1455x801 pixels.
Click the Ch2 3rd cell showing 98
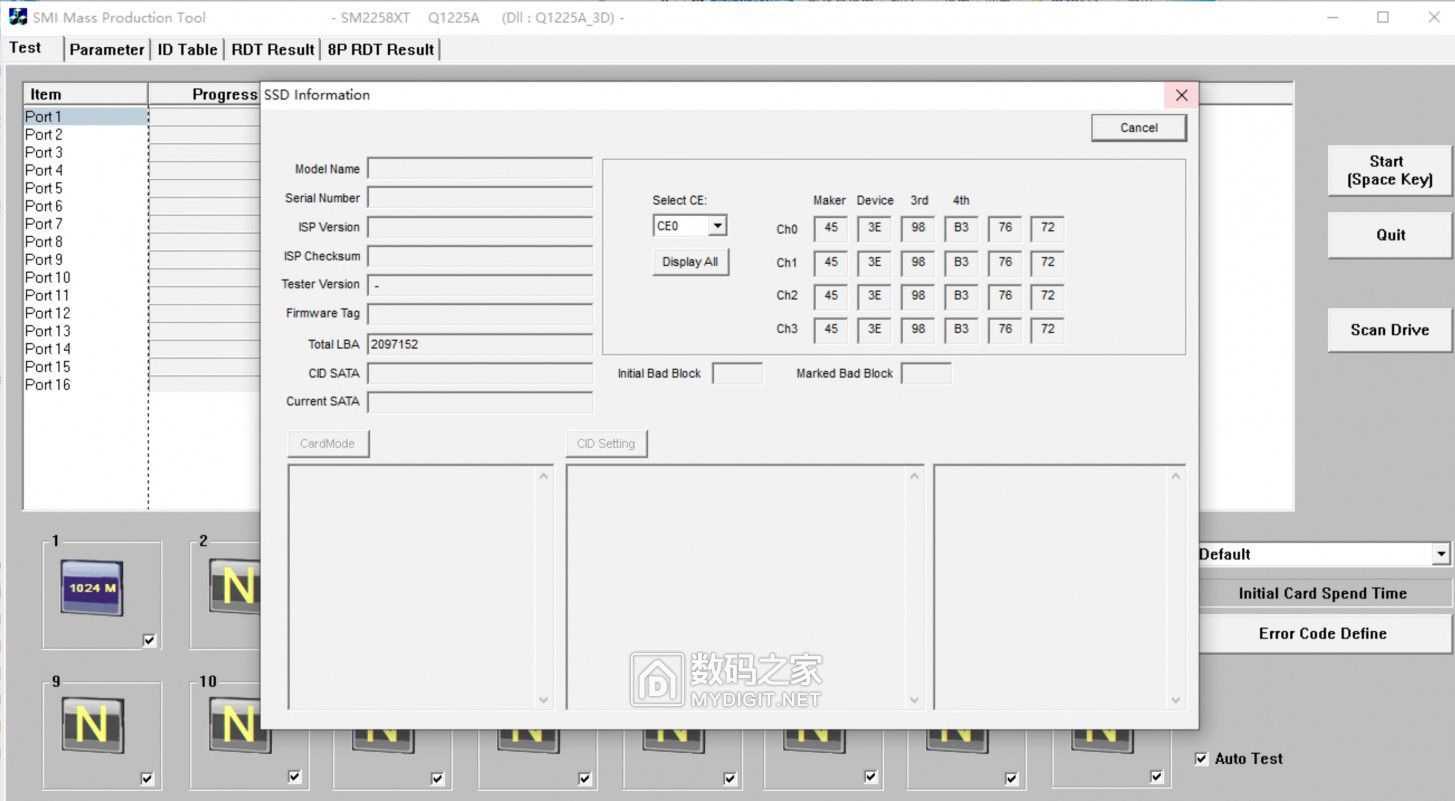coord(918,295)
